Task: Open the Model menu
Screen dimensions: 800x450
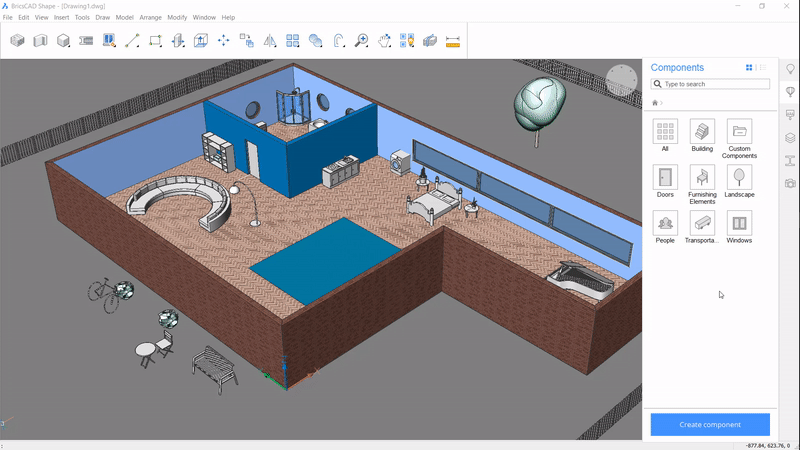Action: click(124, 17)
